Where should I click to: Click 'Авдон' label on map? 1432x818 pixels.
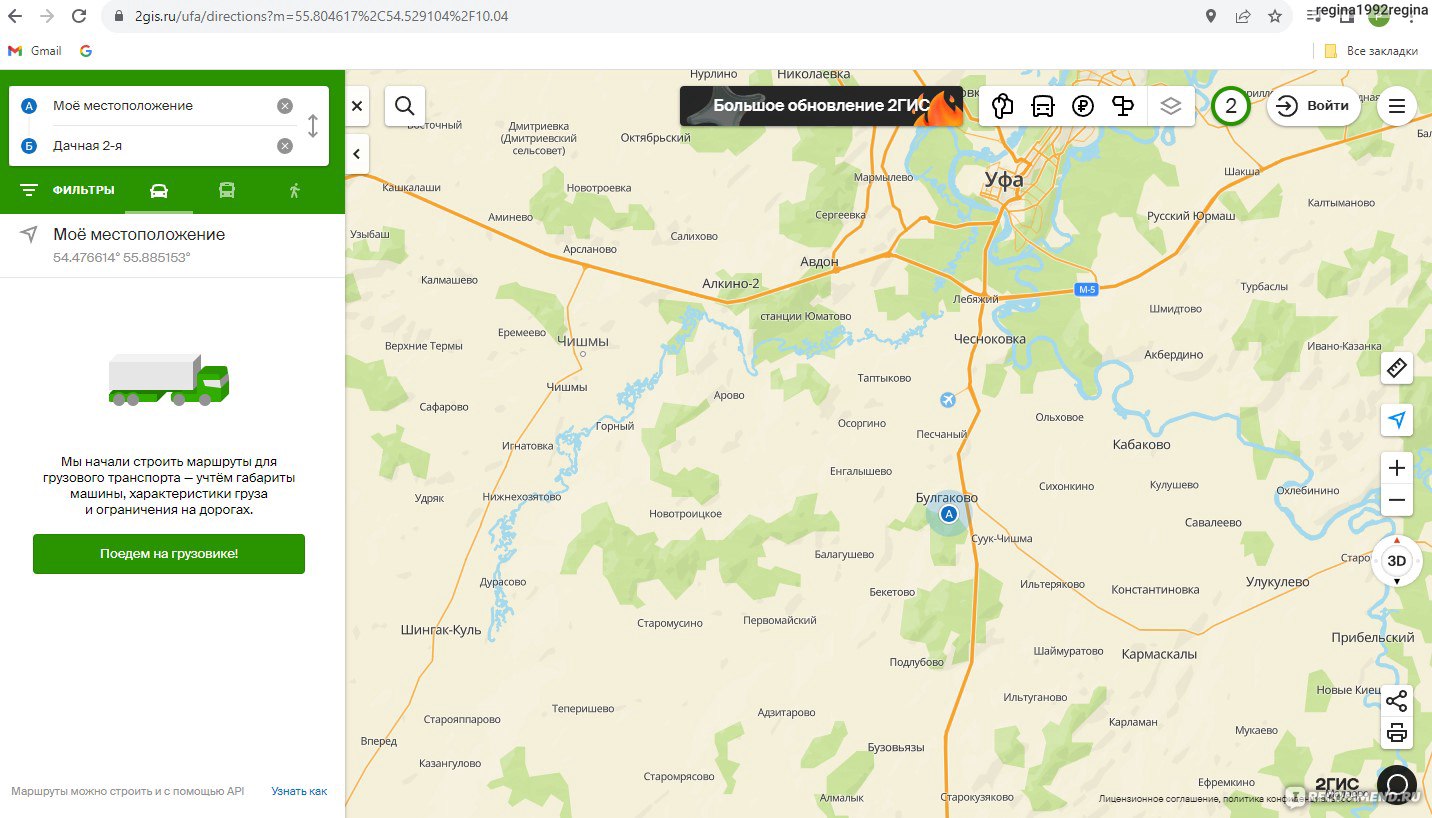pos(820,262)
